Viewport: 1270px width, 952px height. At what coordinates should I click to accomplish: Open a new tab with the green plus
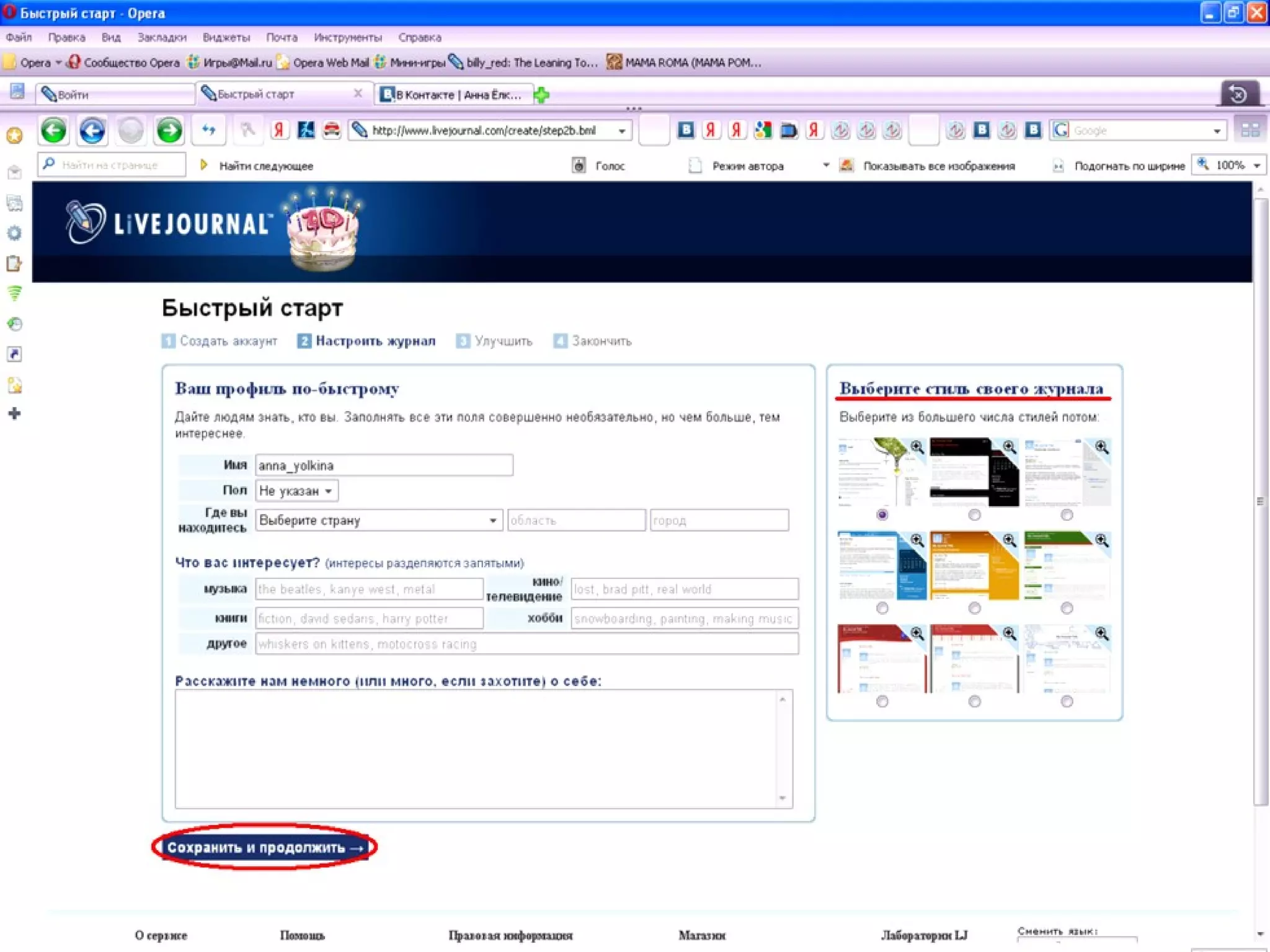(541, 95)
